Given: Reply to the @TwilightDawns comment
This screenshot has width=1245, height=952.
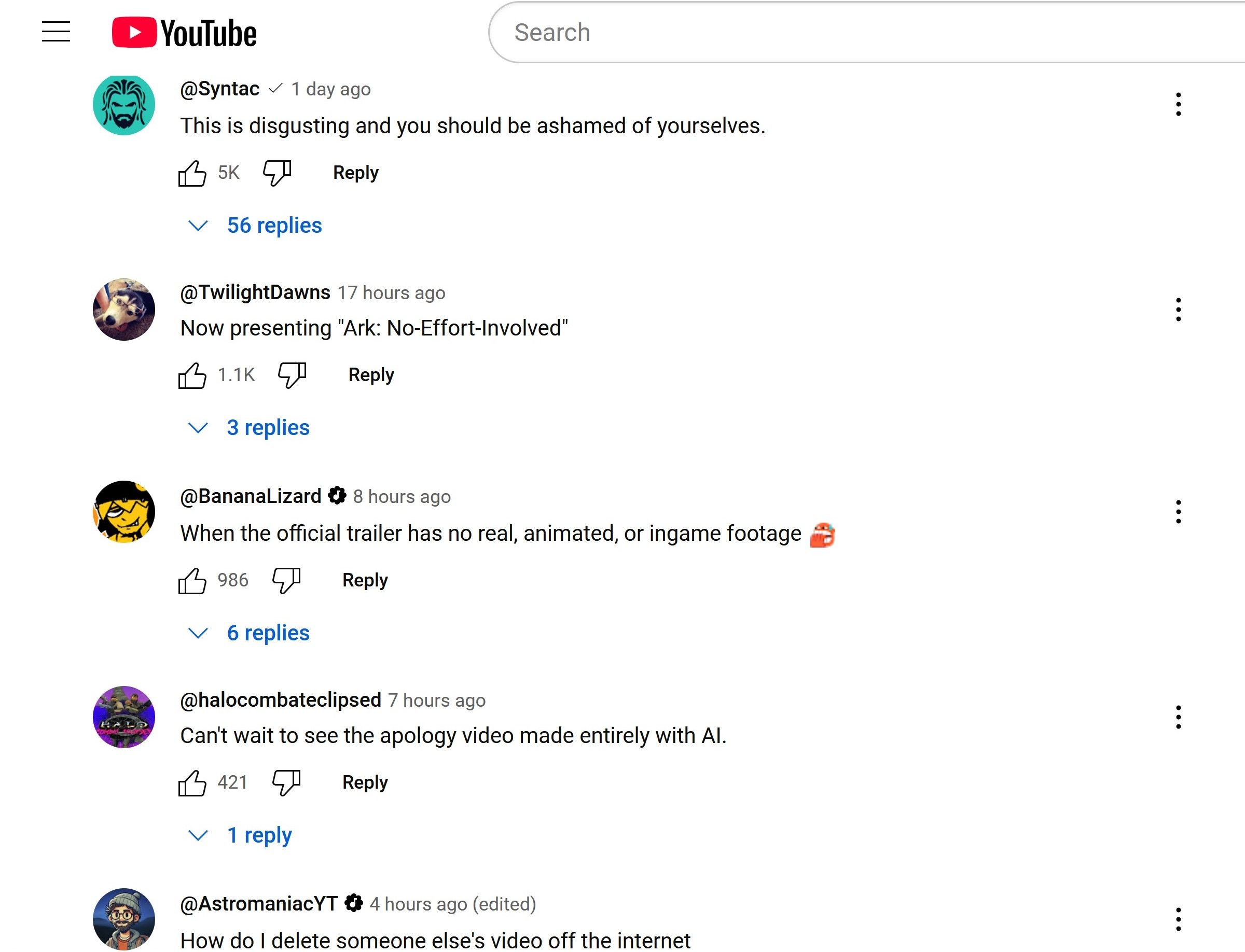Looking at the screenshot, I should [371, 375].
